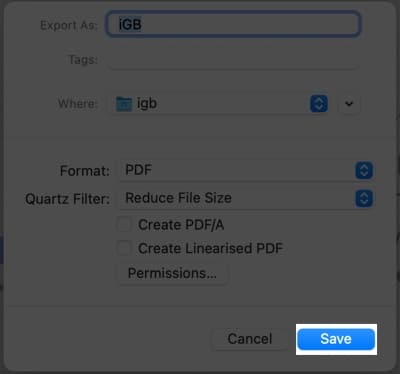Expand the full file browser chevron
Screen dimensions: 400x374
click(349, 104)
